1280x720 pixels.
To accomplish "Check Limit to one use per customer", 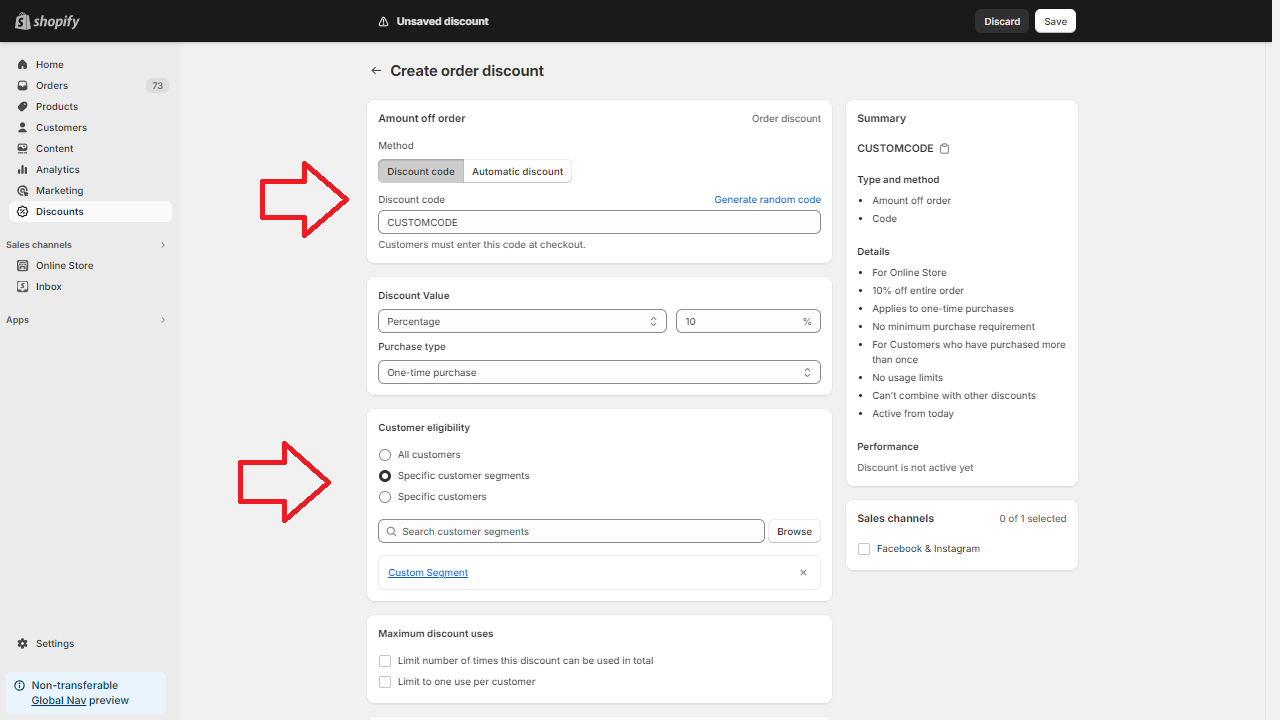I will (x=385, y=682).
